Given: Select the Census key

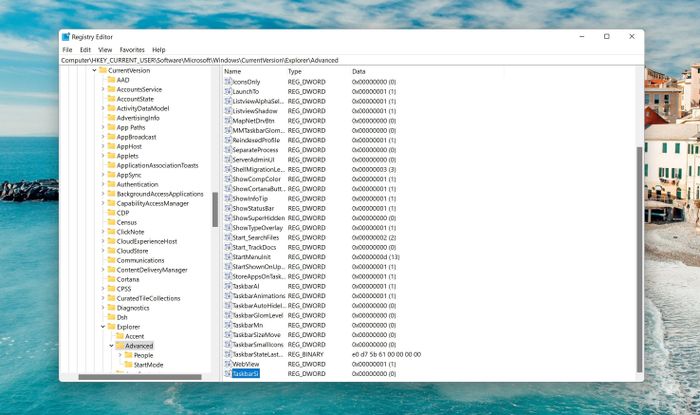Looking at the screenshot, I should point(127,222).
